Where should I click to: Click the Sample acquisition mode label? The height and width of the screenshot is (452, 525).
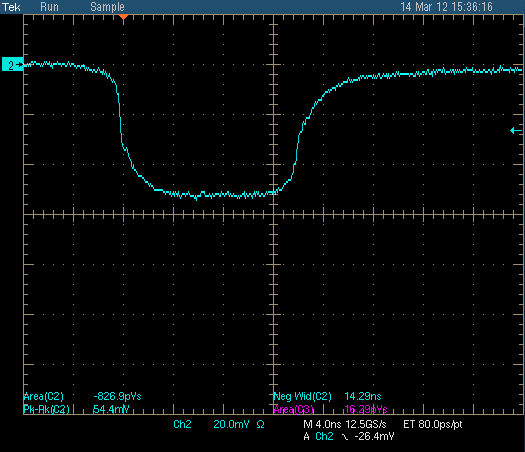click(x=107, y=7)
